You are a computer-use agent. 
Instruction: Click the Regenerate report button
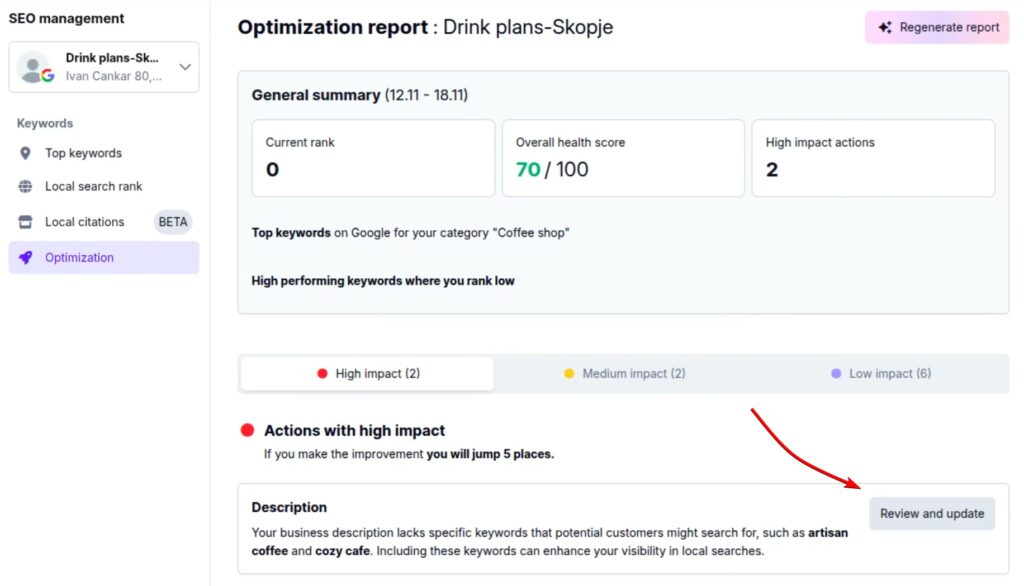click(936, 27)
